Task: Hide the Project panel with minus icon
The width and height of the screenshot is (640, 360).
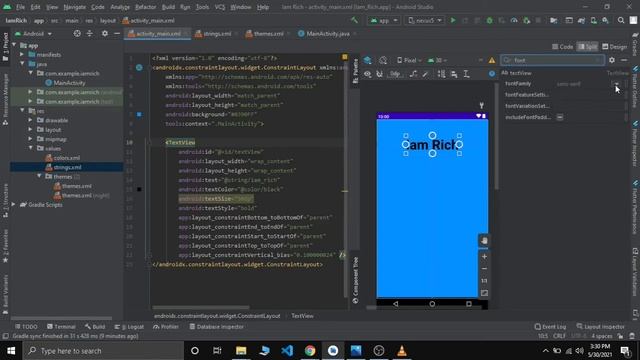Action: [x=117, y=33]
